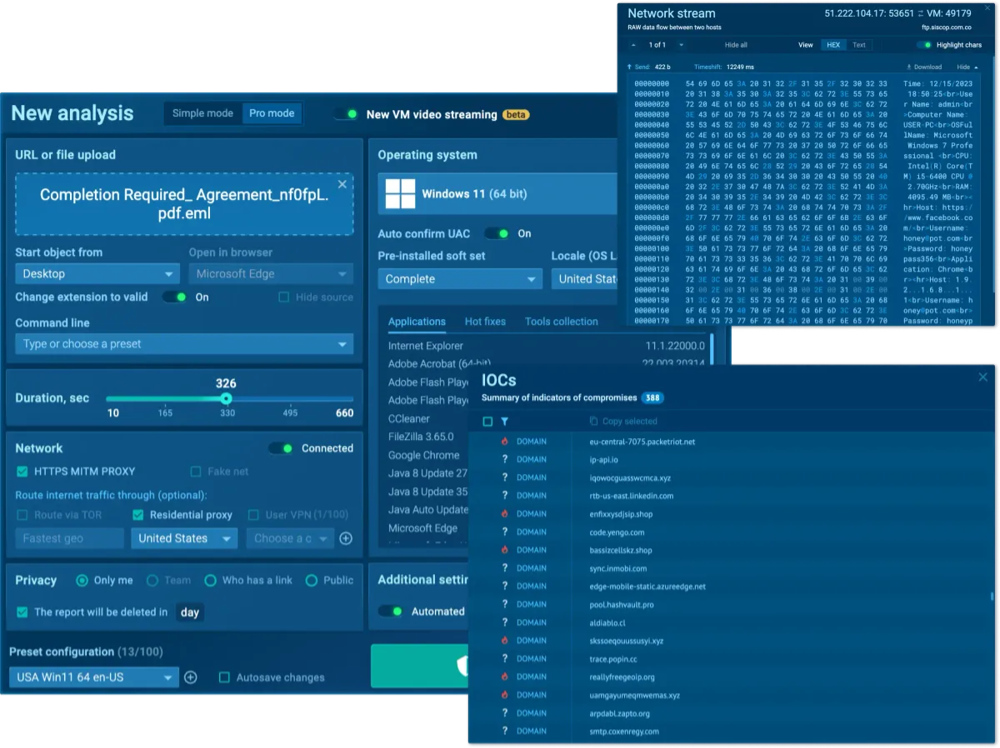Toggle Highlight chars in Network stream
This screenshot has width=1000, height=748.
[924, 45]
